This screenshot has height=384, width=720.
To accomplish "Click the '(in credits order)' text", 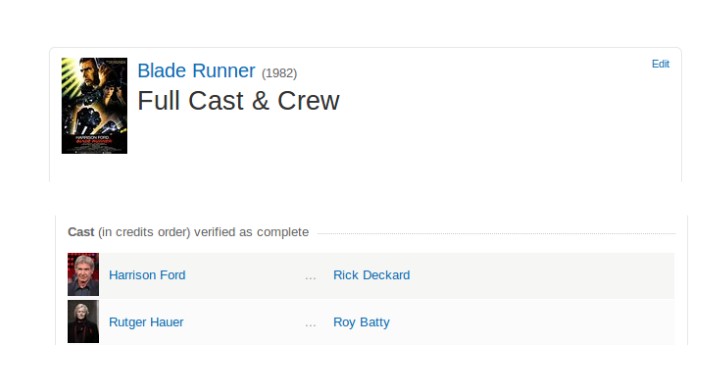I will (x=144, y=232).
